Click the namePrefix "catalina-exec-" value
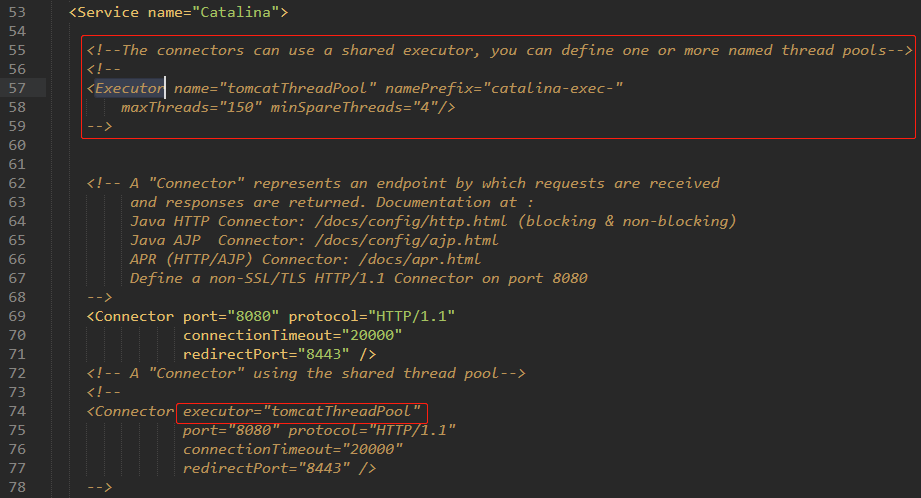Screen dimensions: 921x498 pos(554,88)
